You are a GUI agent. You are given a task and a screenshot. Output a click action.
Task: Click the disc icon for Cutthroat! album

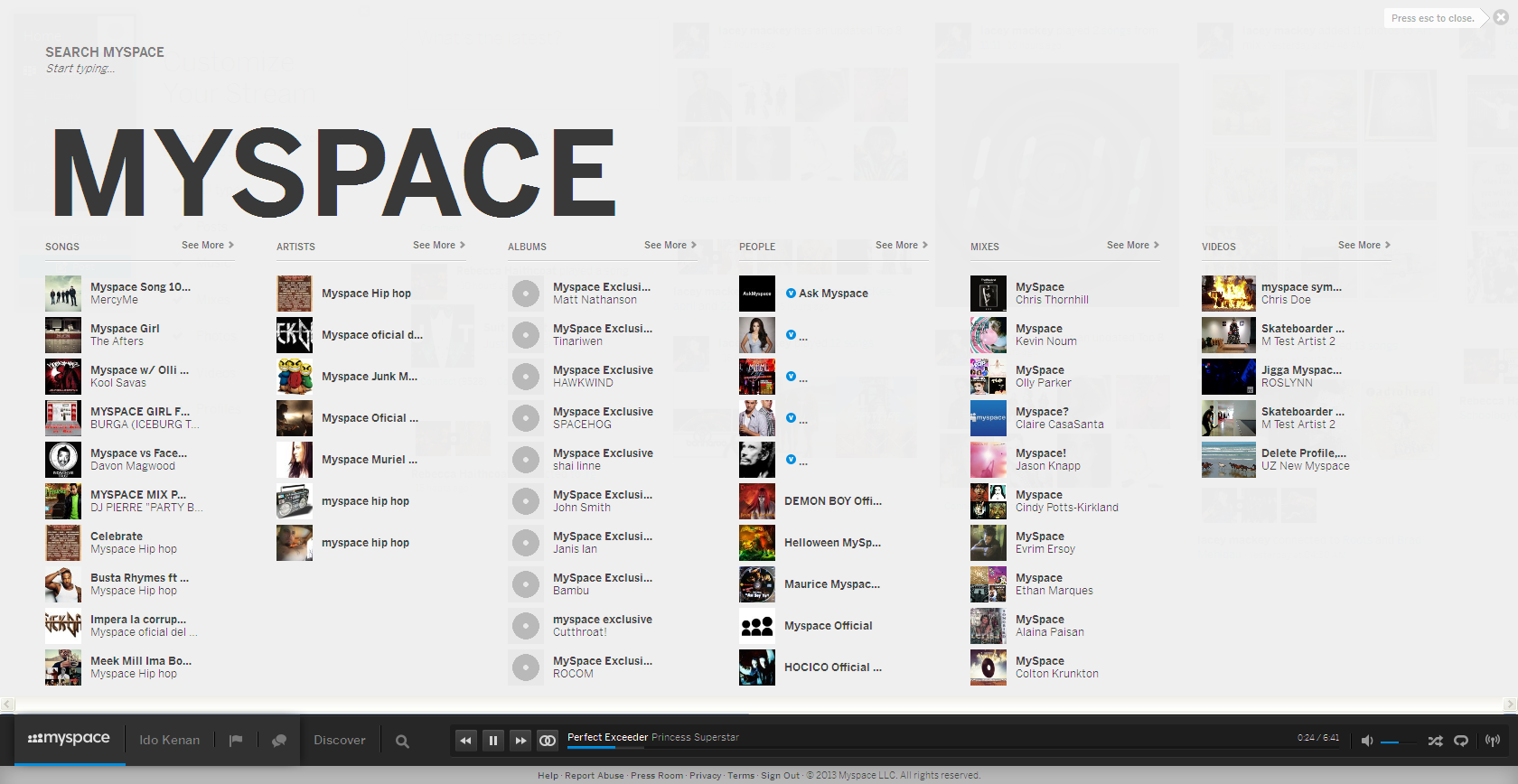click(526, 626)
